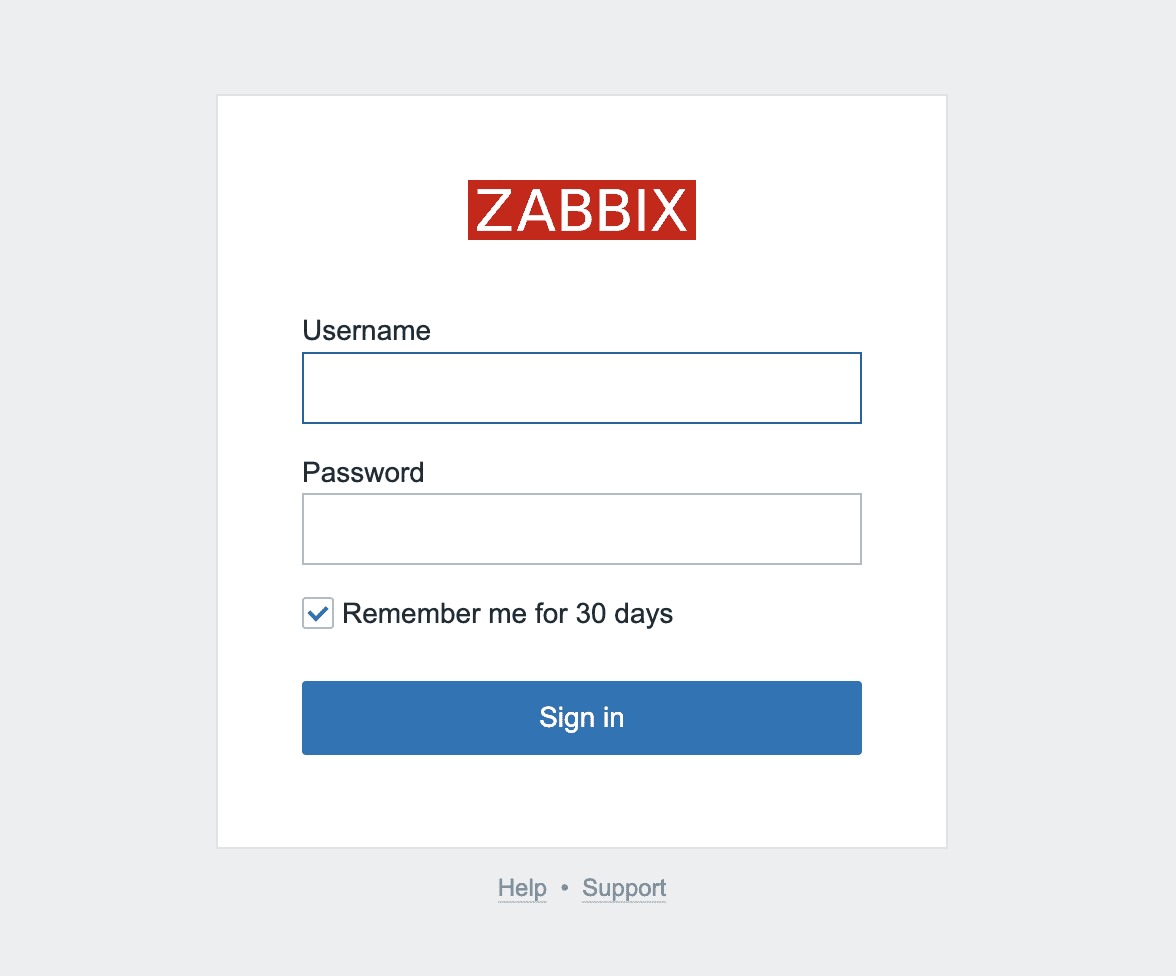
Task: Select the Username field to begin typing
Action: point(581,388)
